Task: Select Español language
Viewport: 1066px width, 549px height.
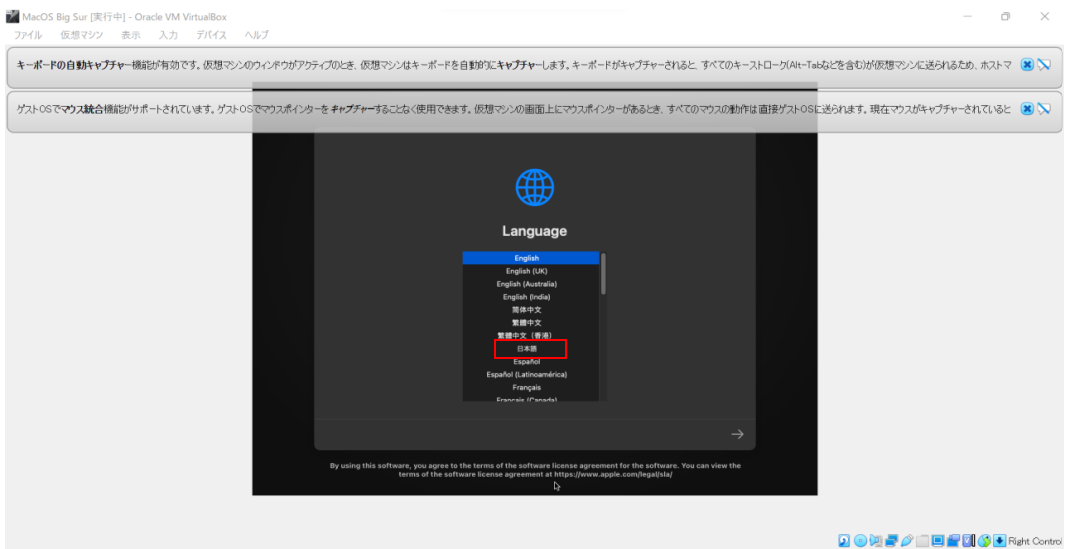Action: coord(531,361)
